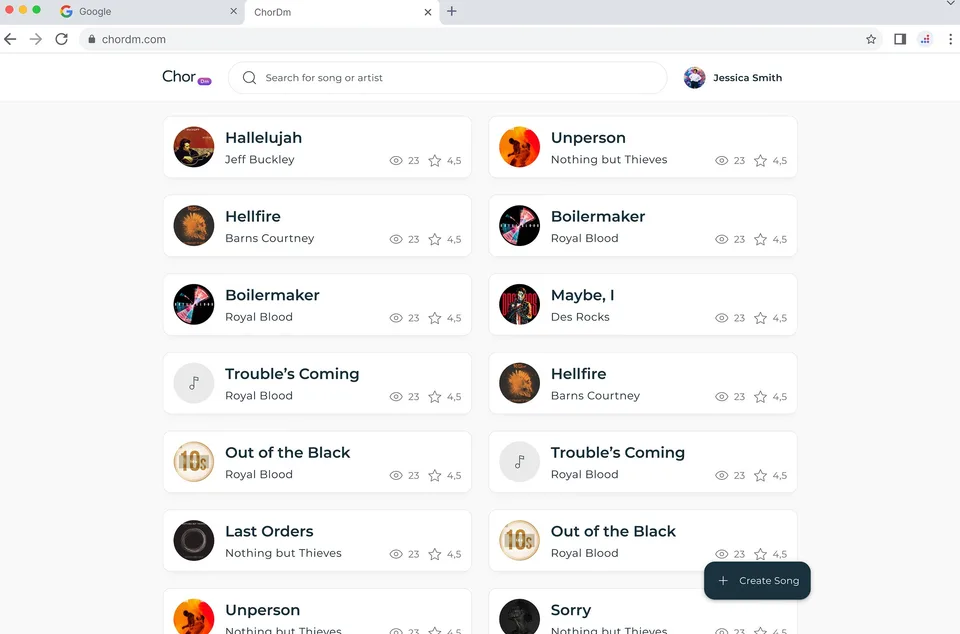The image size is (960, 634).
Task: Bookmark this page with the star icon
Action: pyautogui.click(x=871, y=39)
